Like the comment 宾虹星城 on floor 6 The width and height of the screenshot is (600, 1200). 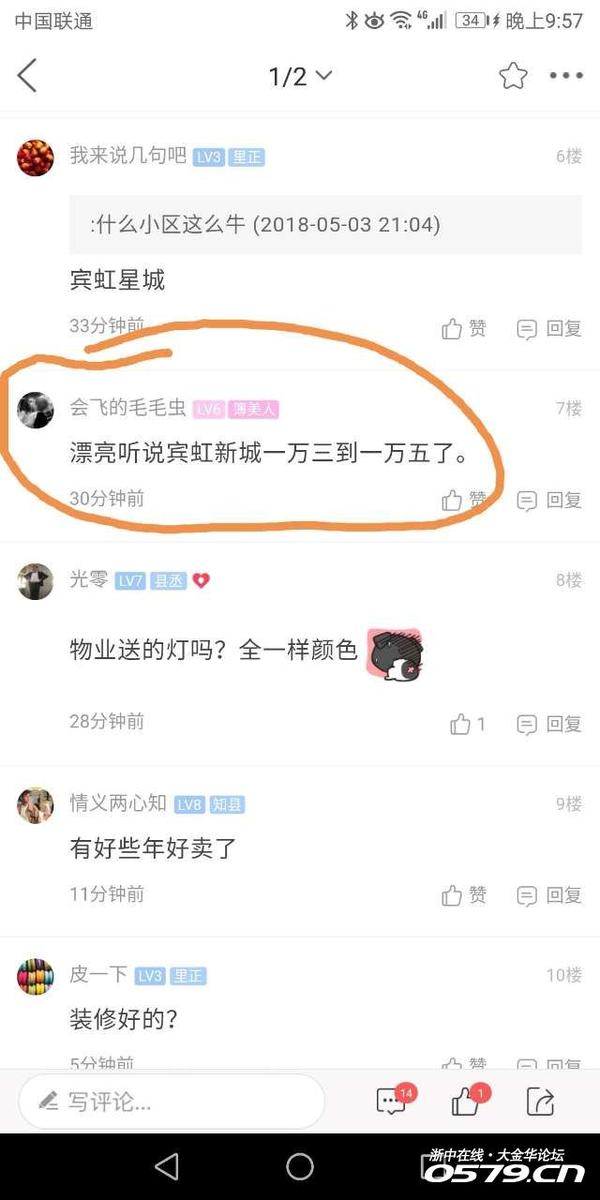click(x=464, y=328)
